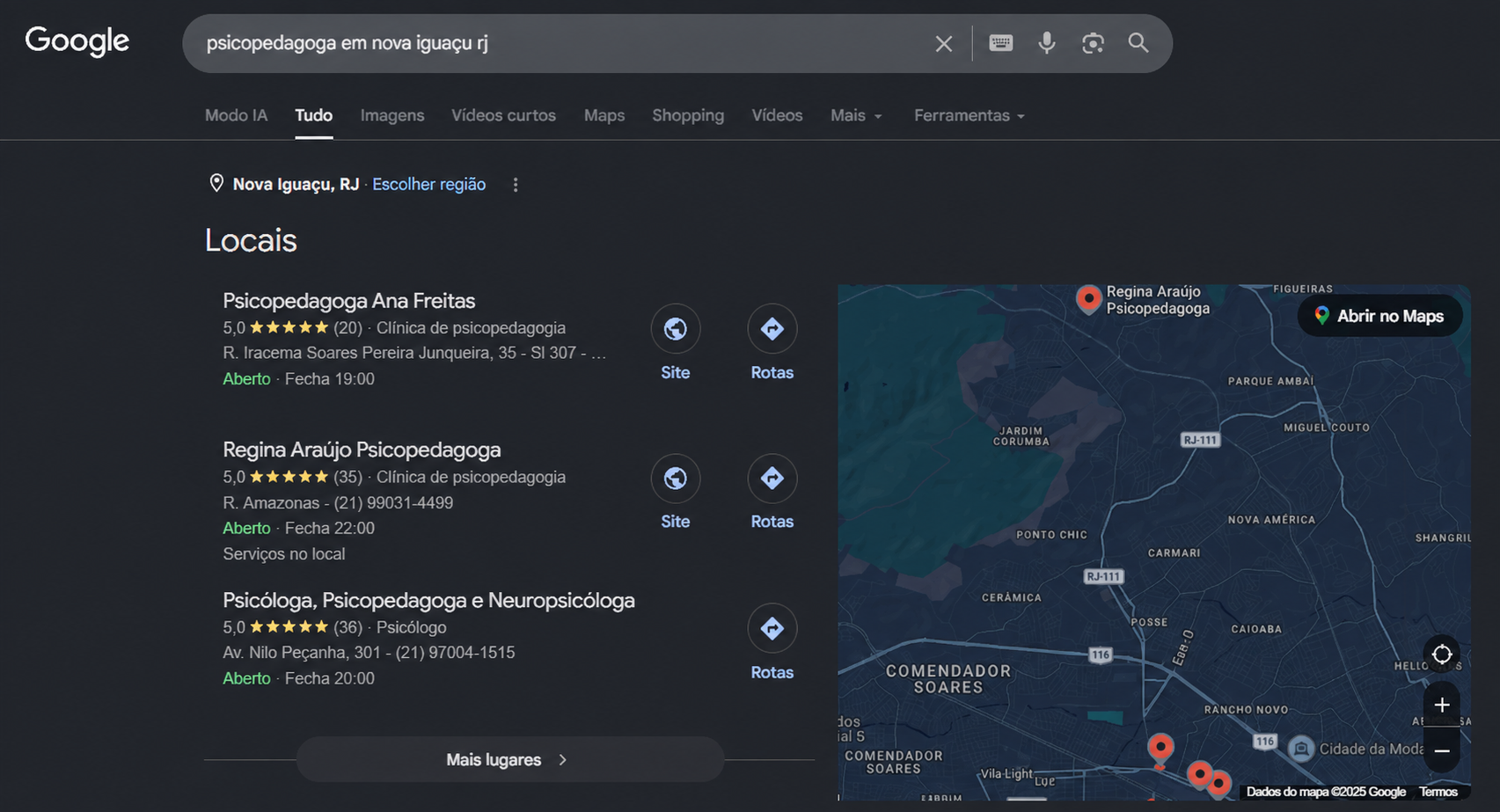Open the Vídeos results tab
The width and height of the screenshot is (1500, 812).
(x=777, y=115)
